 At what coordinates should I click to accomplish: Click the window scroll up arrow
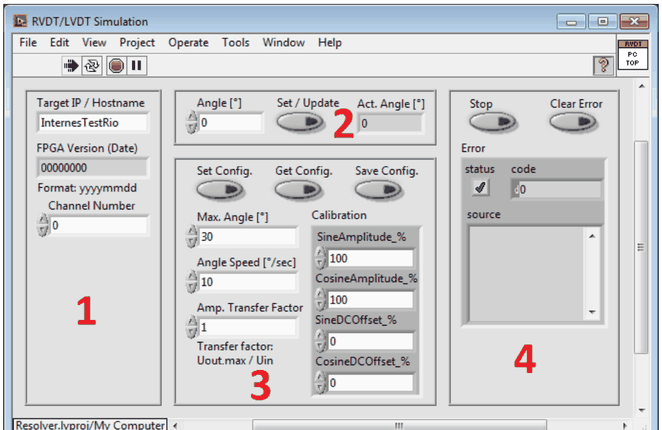coord(641,87)
